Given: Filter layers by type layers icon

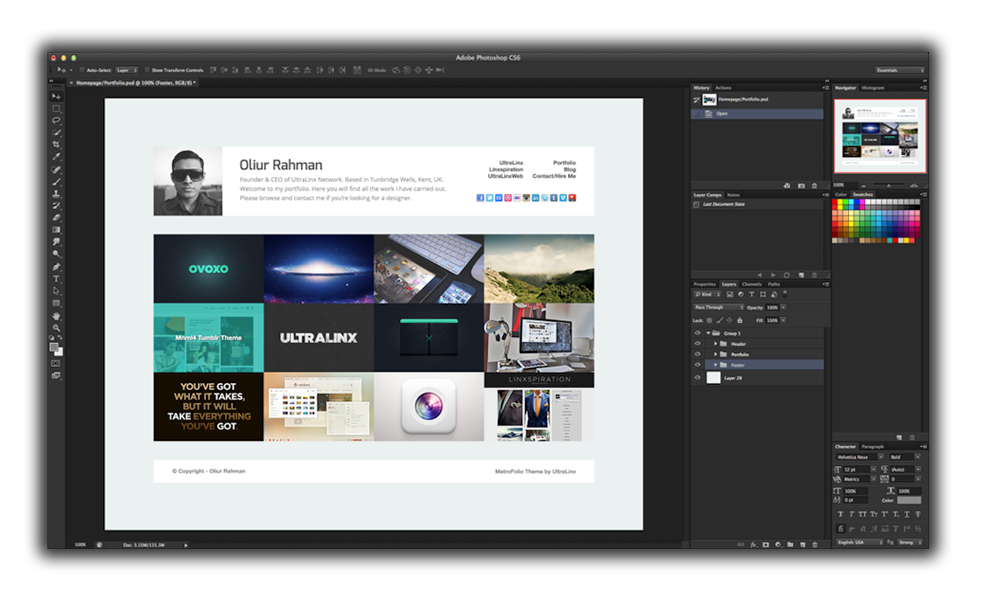Looking at the screenshot, I should (x=751, y=294).
